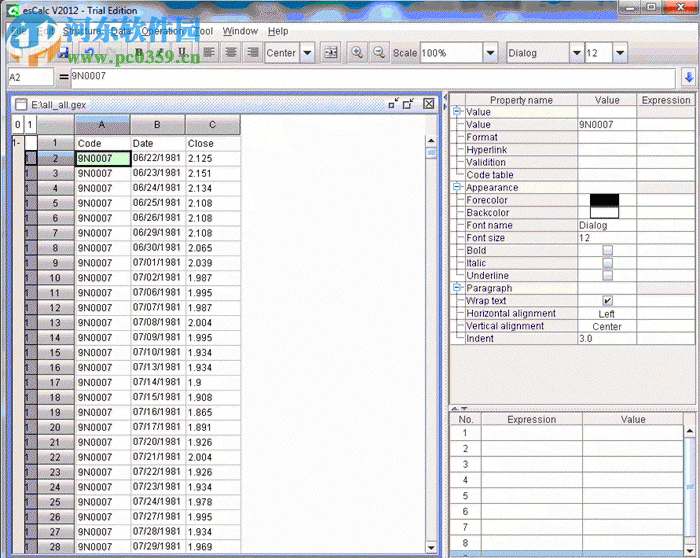Collapse the Appearance property group

(x=458, y=187)
